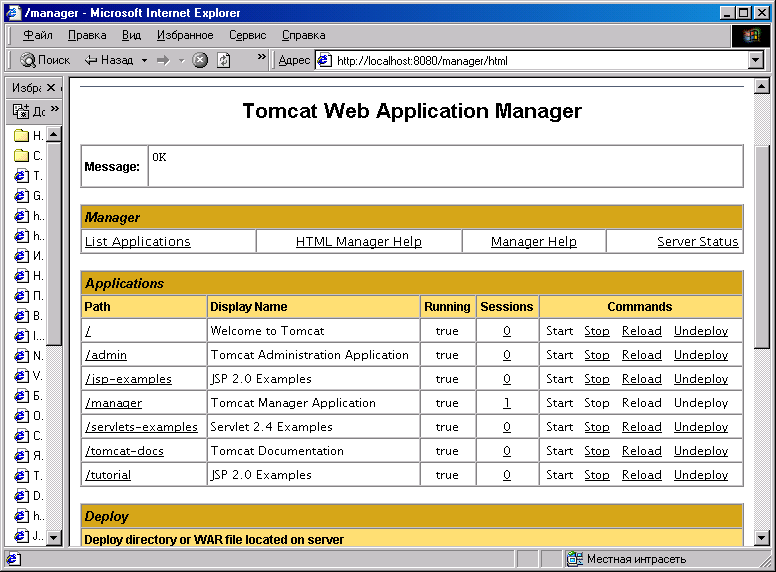Click favorites list scroll up arrow

point(54,135)
